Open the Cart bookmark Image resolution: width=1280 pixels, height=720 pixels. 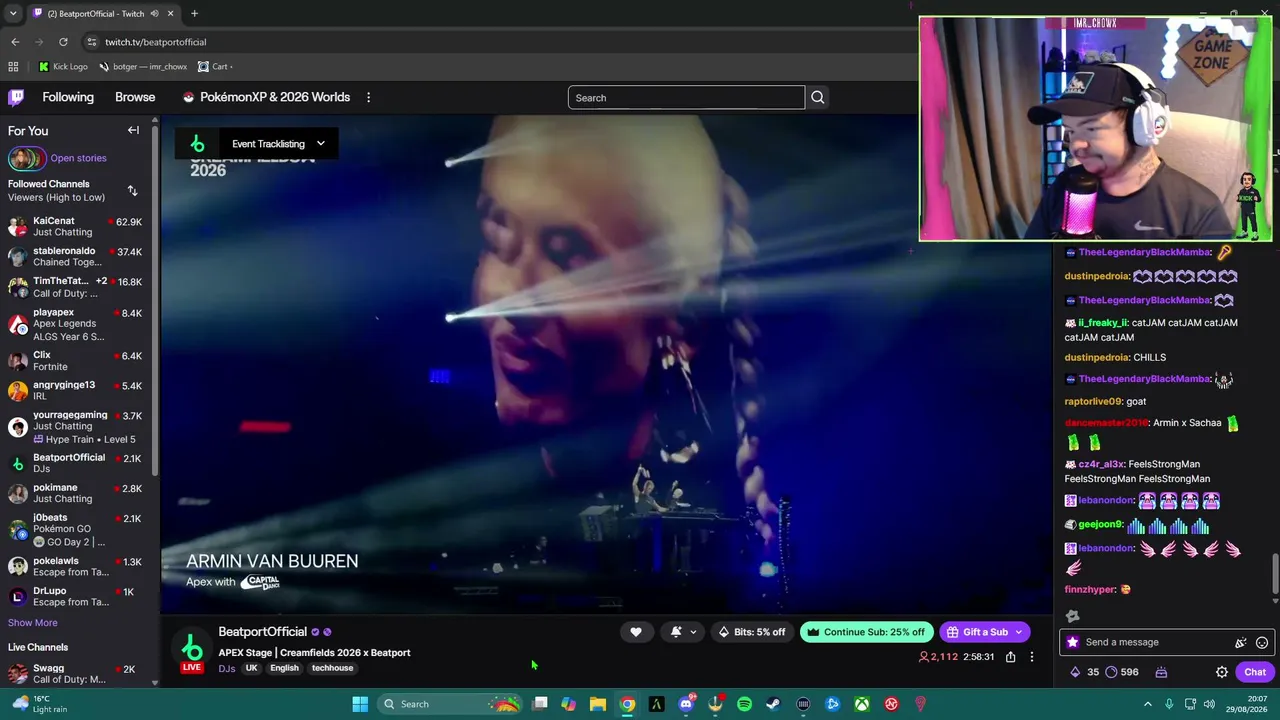point(214,66)
